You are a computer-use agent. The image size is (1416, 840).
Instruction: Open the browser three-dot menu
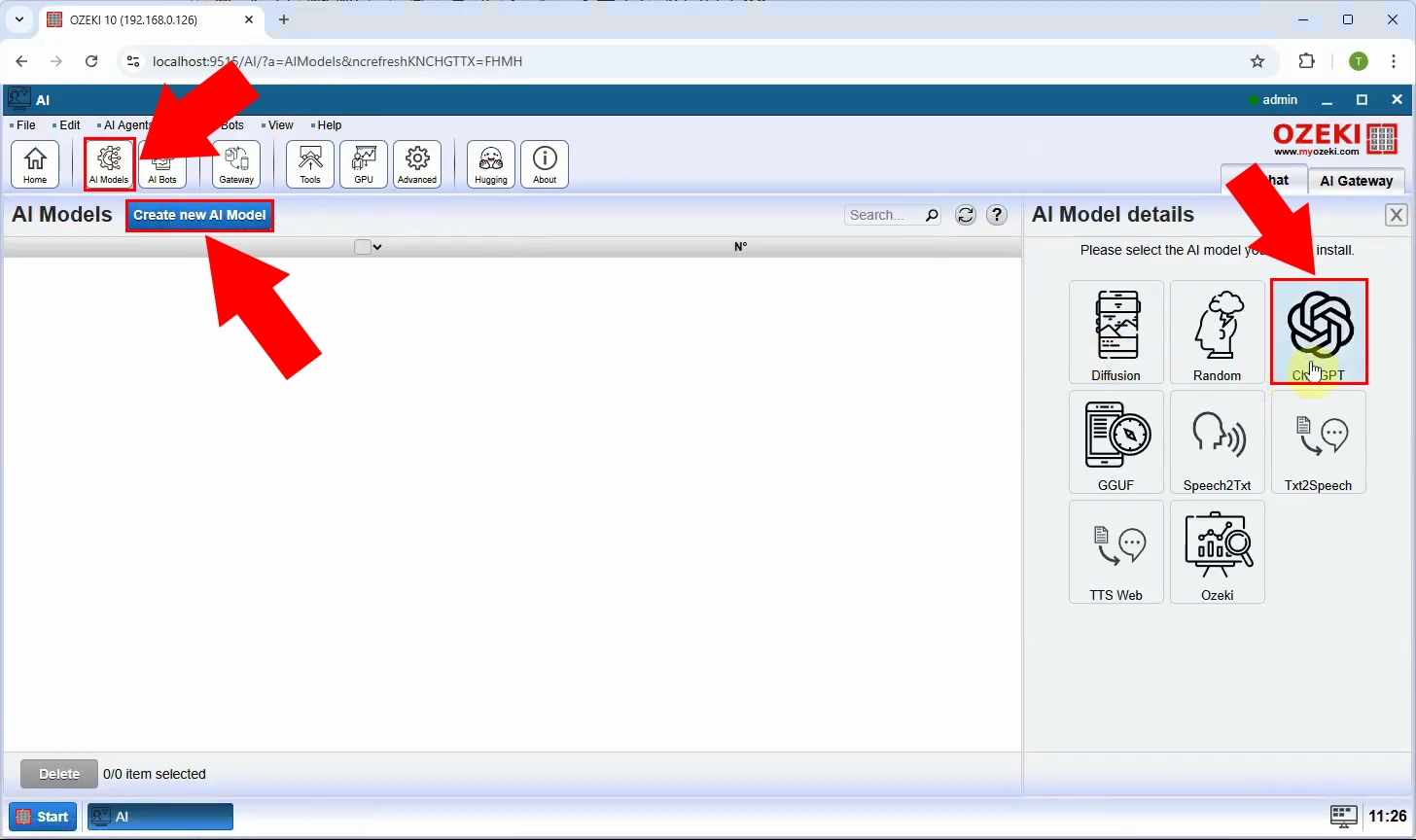(1395, 61)
